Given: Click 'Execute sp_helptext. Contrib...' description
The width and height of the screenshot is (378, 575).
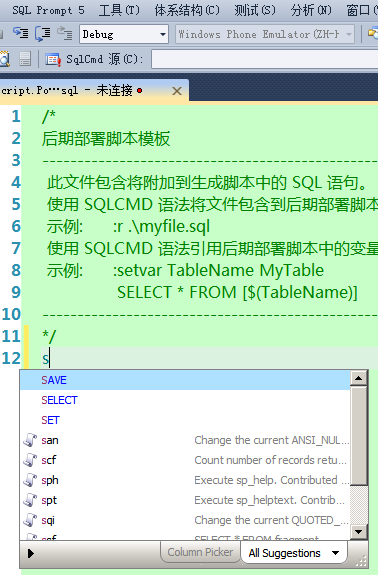Looking at the screenshot, I should click(x=269, y=500).
